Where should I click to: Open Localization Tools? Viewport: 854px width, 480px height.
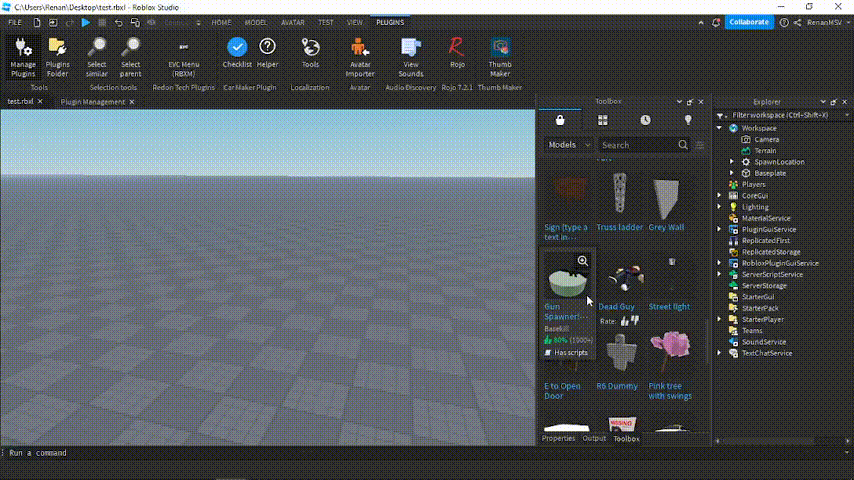[310, 53]
